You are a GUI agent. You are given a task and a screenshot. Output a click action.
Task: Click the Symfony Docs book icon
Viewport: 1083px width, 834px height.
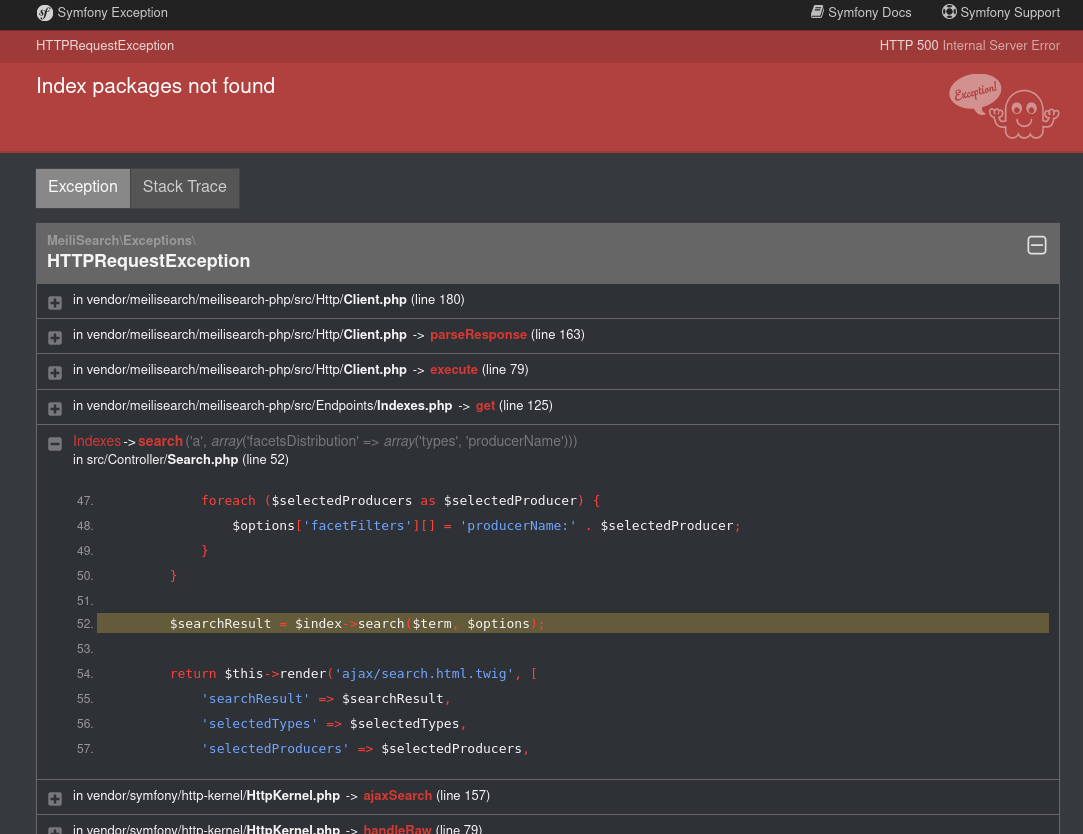pyautogui.click(x=817, y=12)
